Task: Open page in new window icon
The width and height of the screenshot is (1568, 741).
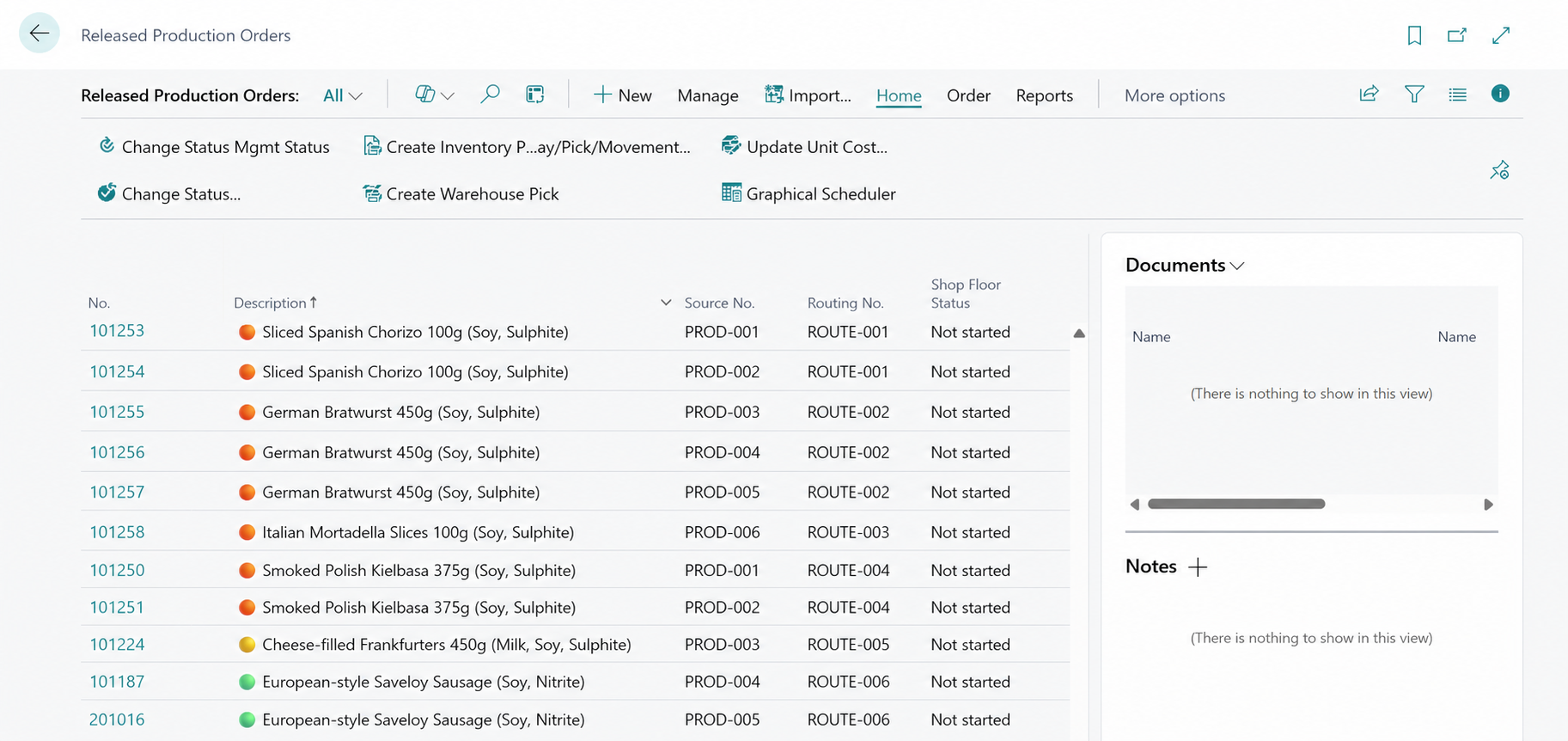Action: (x=1457, y=35)
